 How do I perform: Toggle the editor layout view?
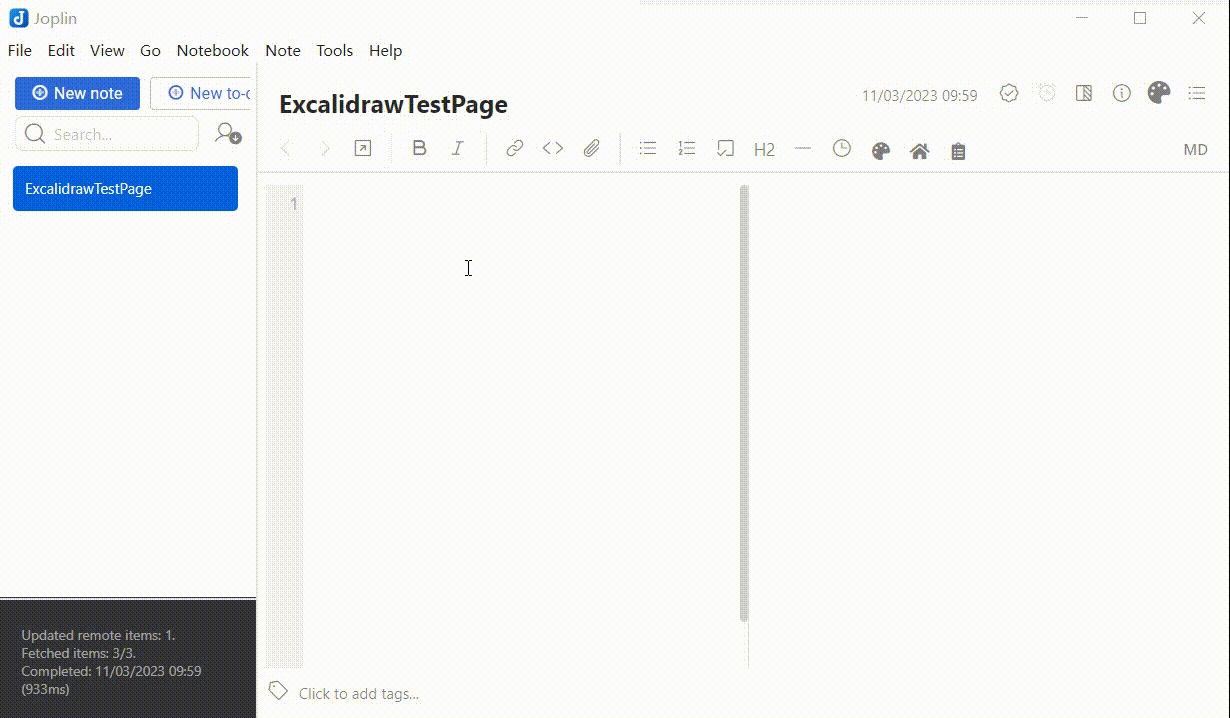coord(1083,93)
